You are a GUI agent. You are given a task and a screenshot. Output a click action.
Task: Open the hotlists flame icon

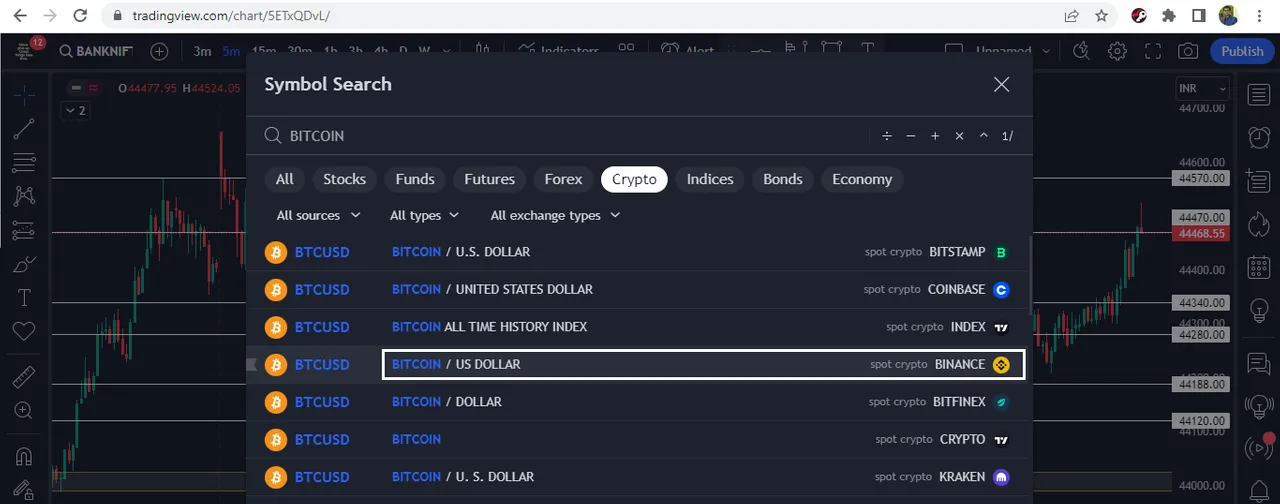tap(1257, 223)
